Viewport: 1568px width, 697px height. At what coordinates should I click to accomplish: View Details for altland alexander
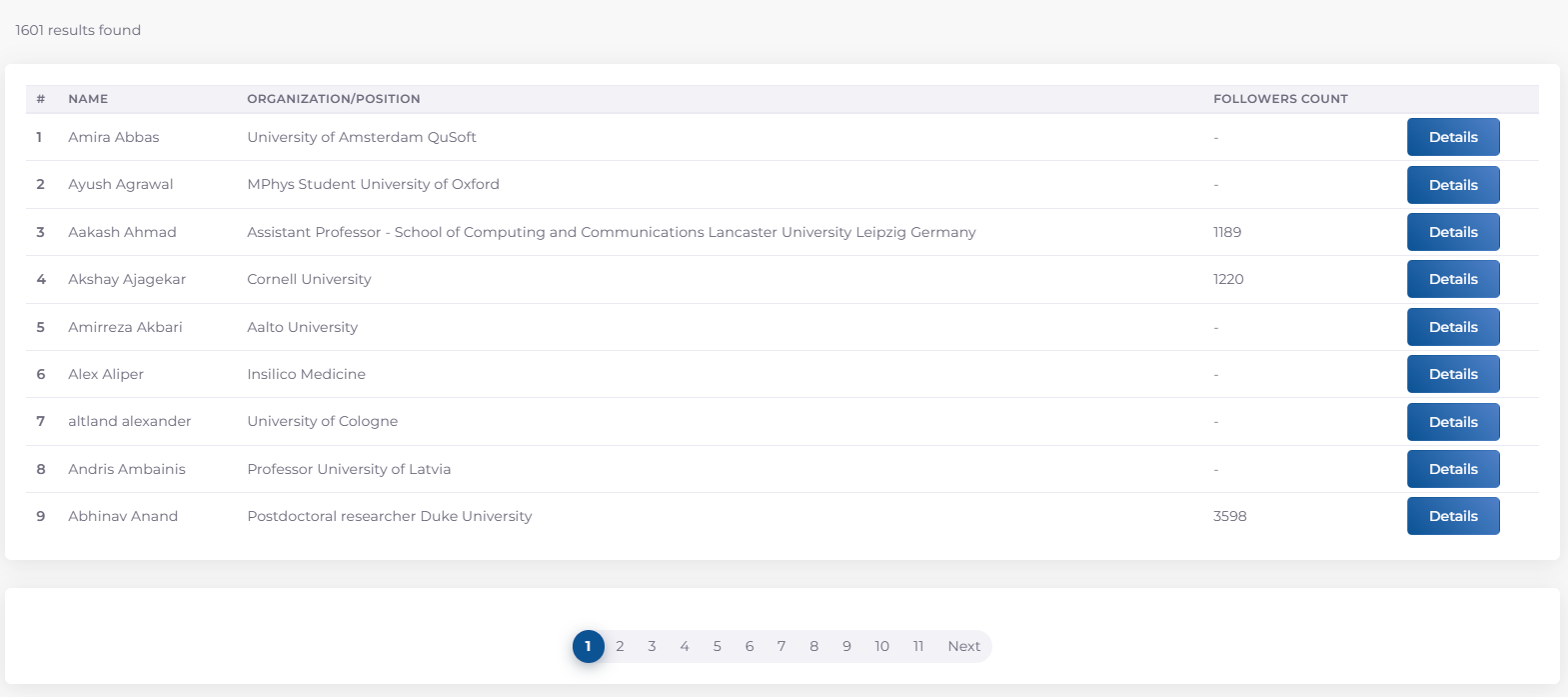pyautogui.click(x=1452, y=422)
